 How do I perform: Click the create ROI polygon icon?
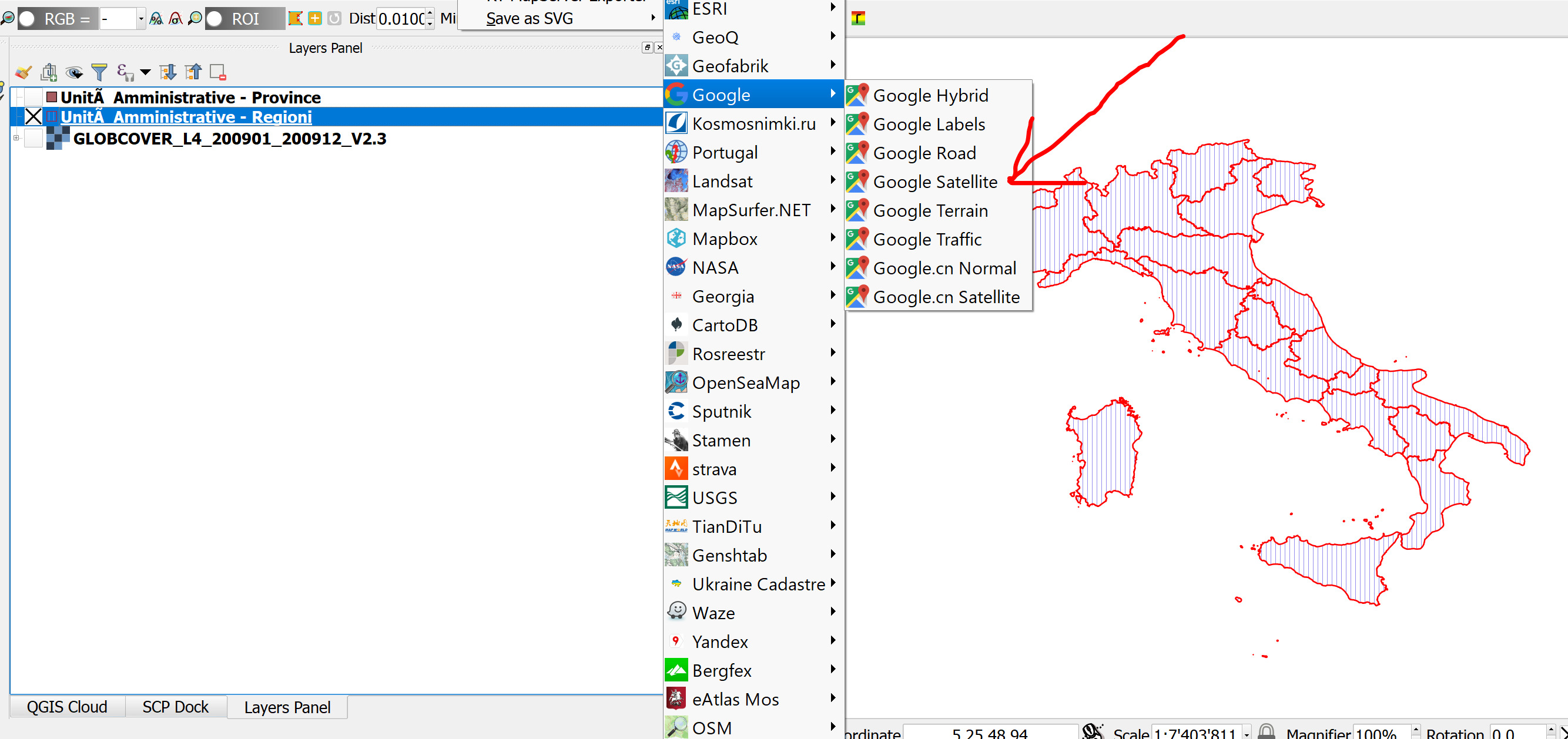(x=295, y=18)
